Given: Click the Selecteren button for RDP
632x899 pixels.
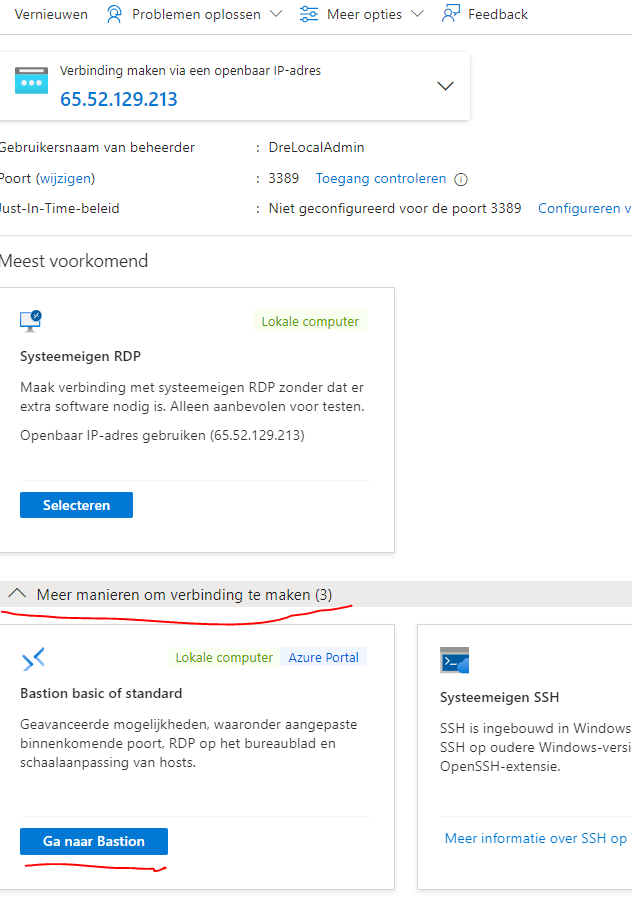Looking at the screenshot, I should (76, 505).
